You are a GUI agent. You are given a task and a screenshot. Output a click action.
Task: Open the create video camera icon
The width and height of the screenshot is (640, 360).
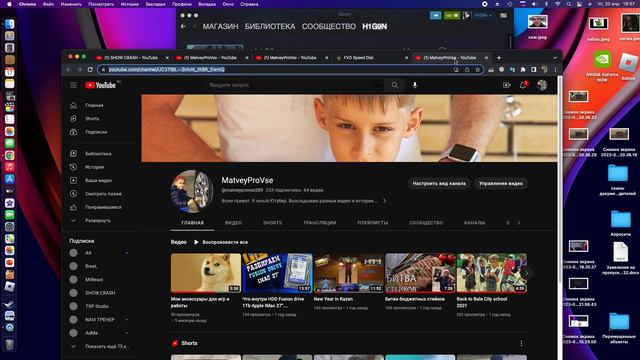[507, 85]
